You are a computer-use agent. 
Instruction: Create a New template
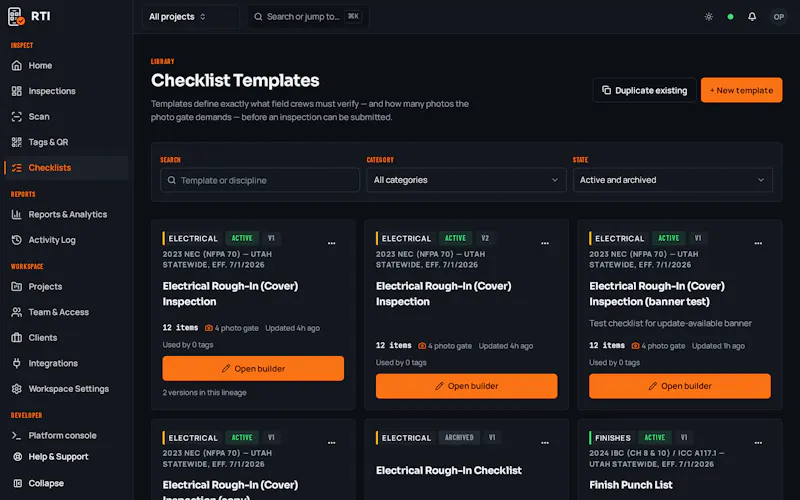tap(741, 90)
